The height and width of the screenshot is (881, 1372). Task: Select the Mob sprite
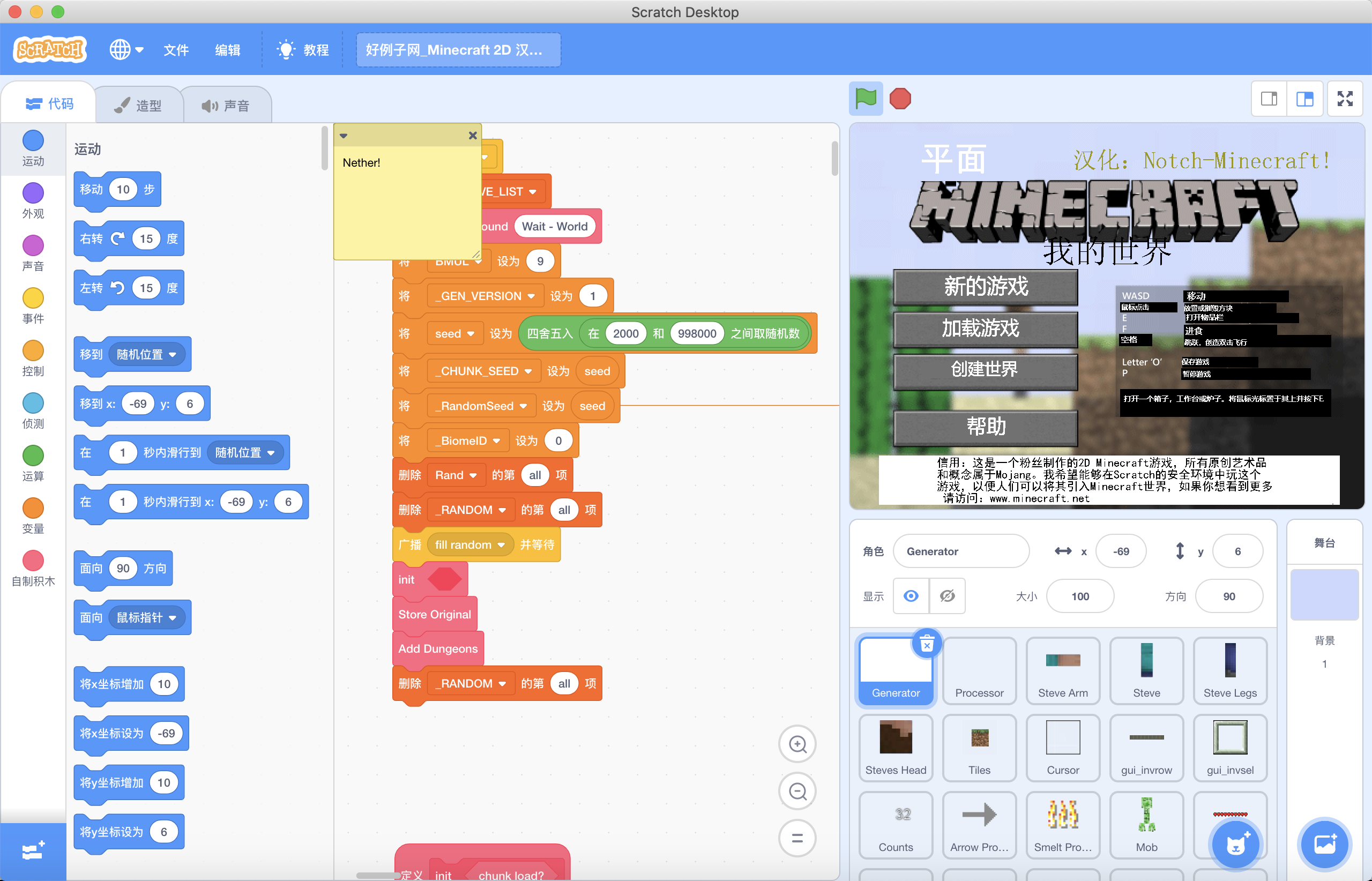point(1146,825)
